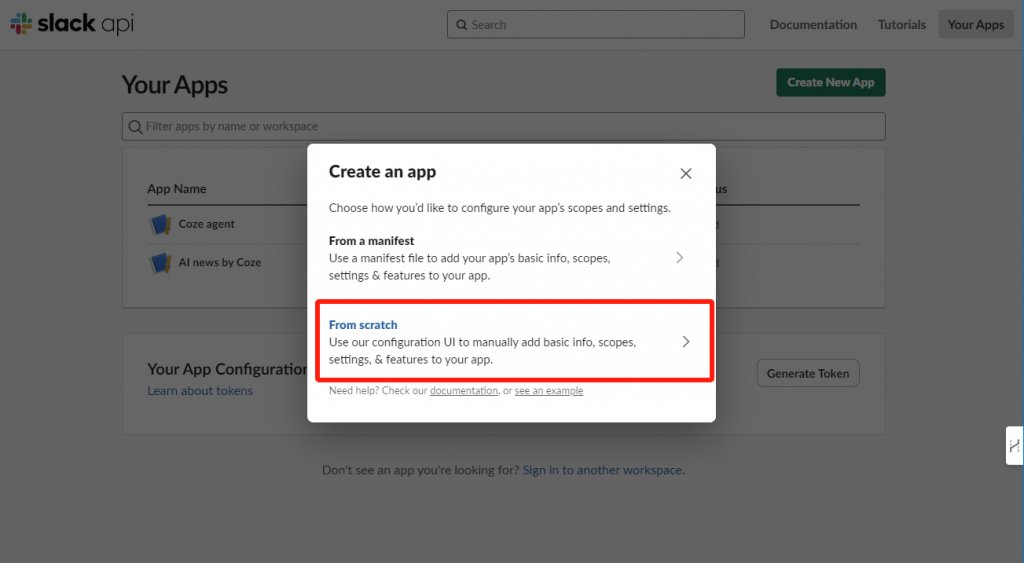Click the Your App Configuration heading
This screenshot has height=563, width=1024.
click(227, 369)
